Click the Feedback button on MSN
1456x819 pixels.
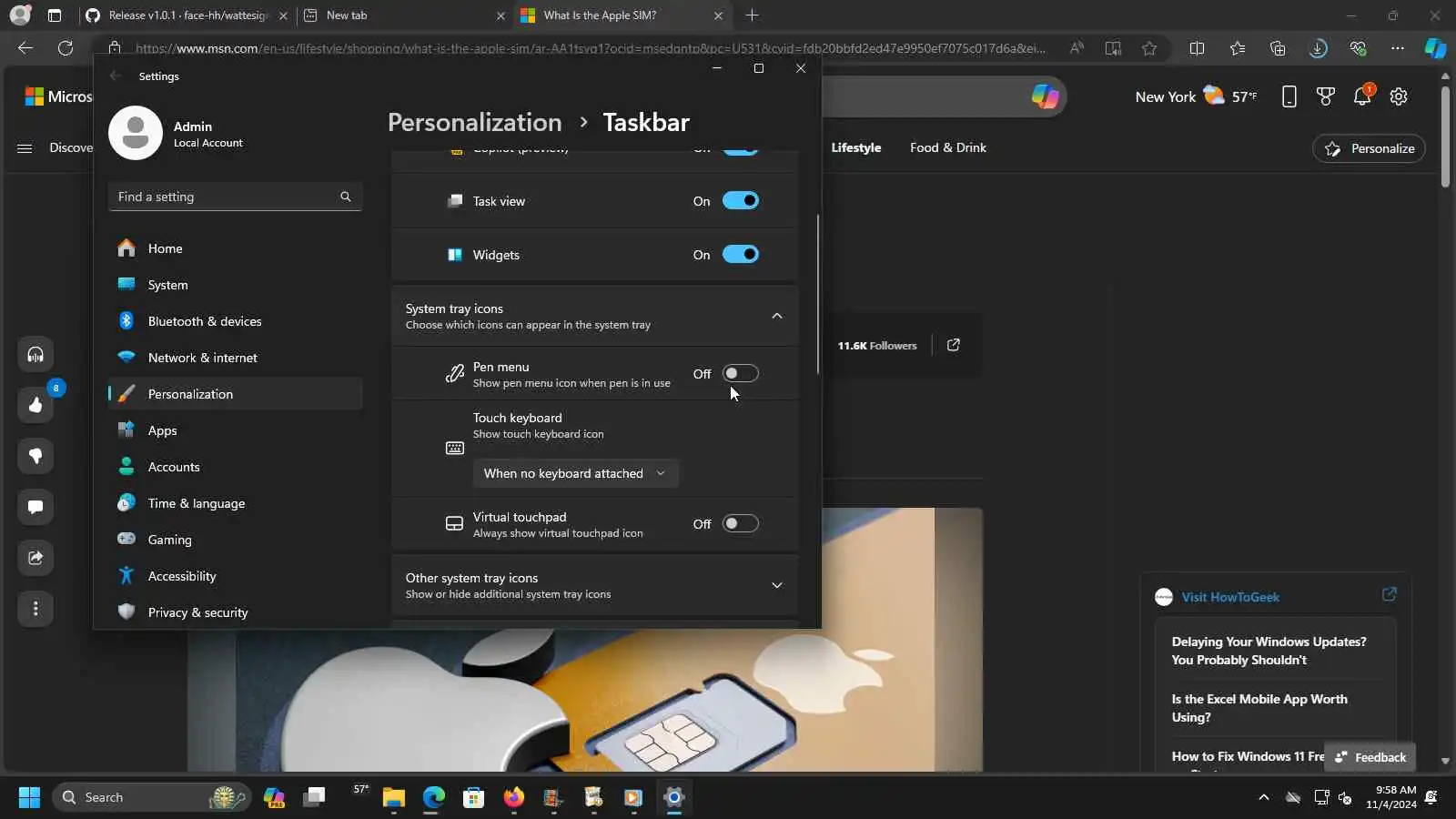pos(1370,757)
